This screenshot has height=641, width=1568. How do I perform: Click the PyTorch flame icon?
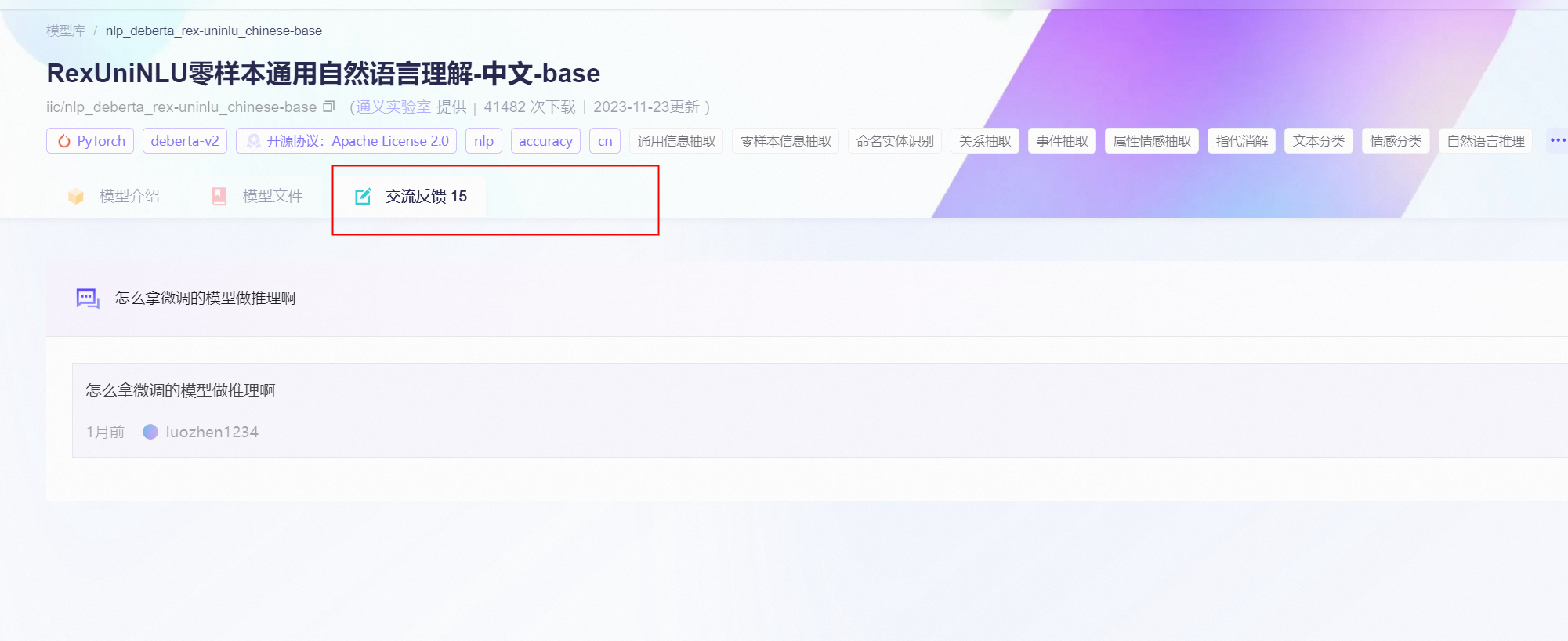point(64,141)
